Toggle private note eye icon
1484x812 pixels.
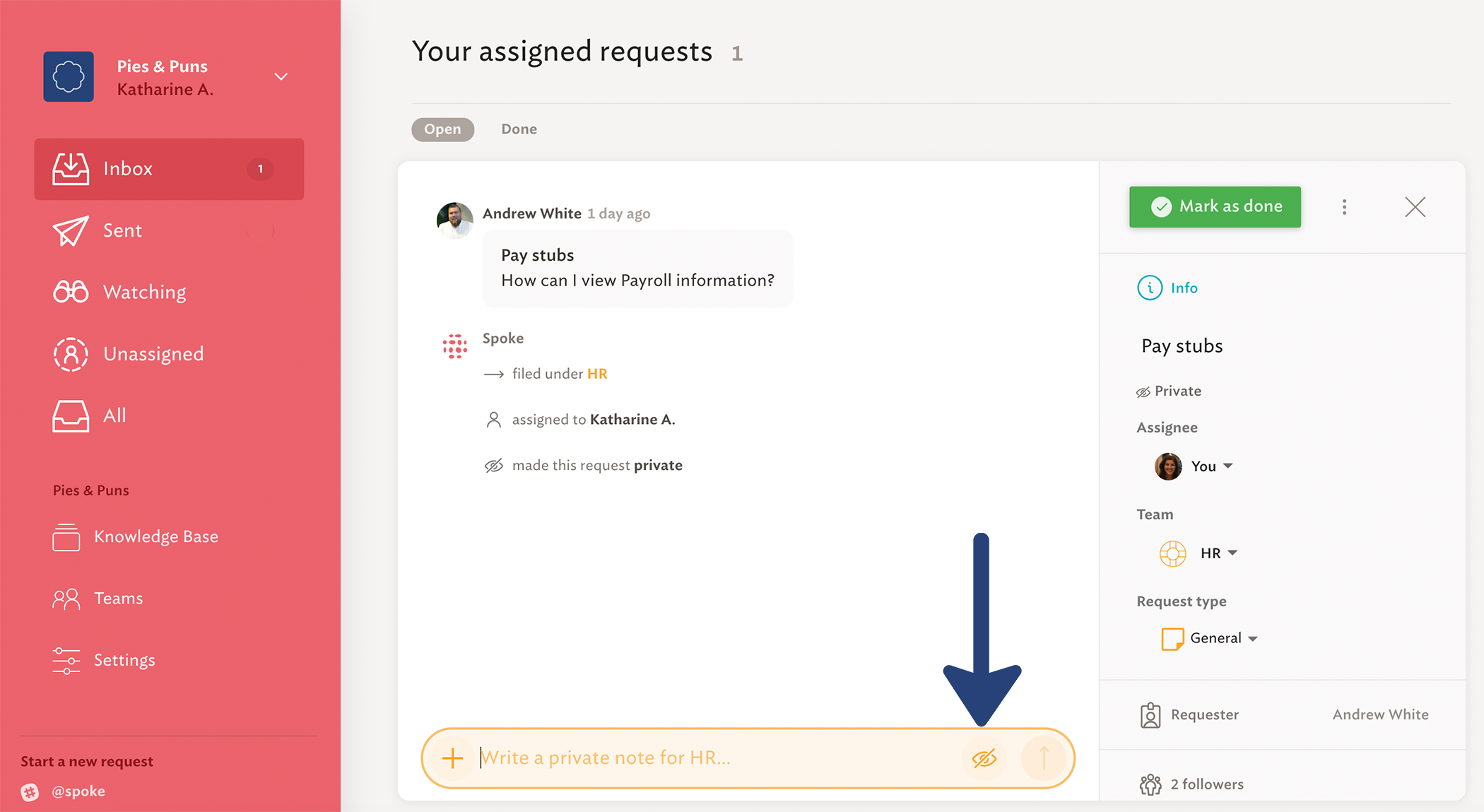(984, 758)
